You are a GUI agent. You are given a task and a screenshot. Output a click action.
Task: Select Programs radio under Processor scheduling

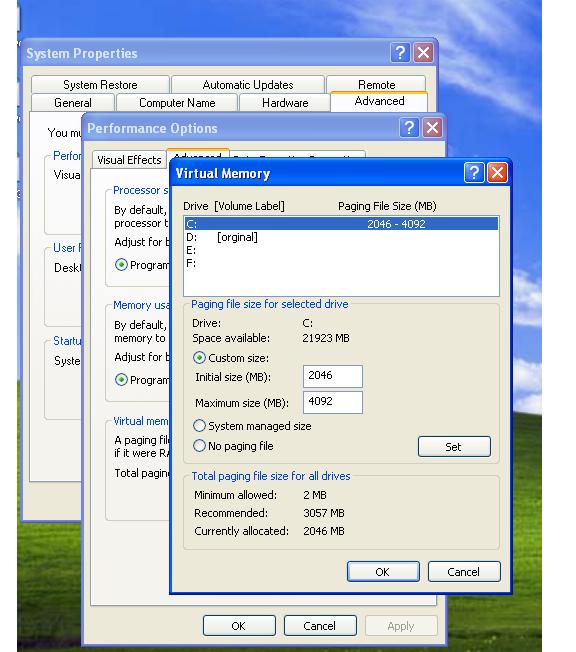[x=121, y=265]
